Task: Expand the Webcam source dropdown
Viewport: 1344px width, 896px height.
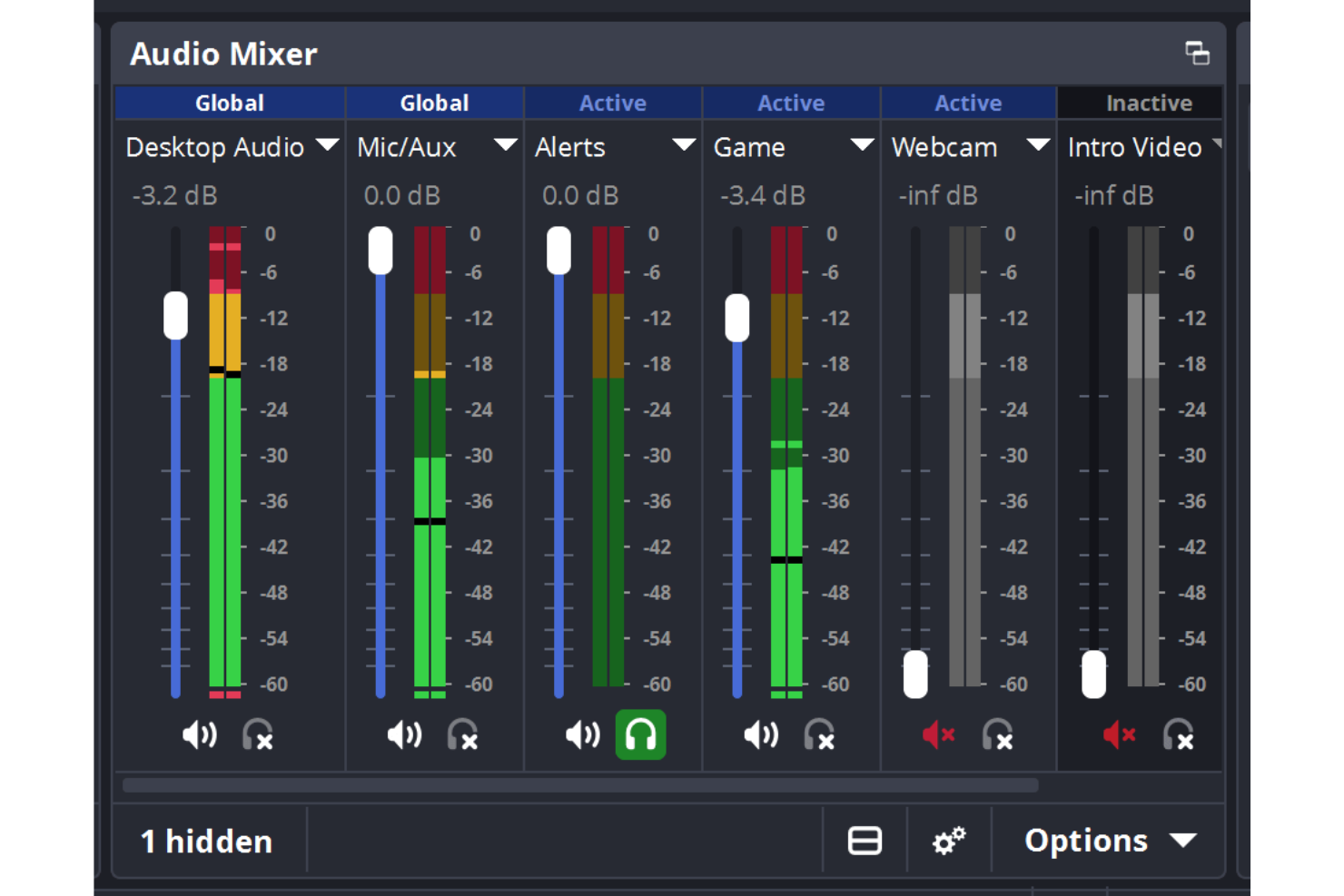Action: (x=1040, y=146)
